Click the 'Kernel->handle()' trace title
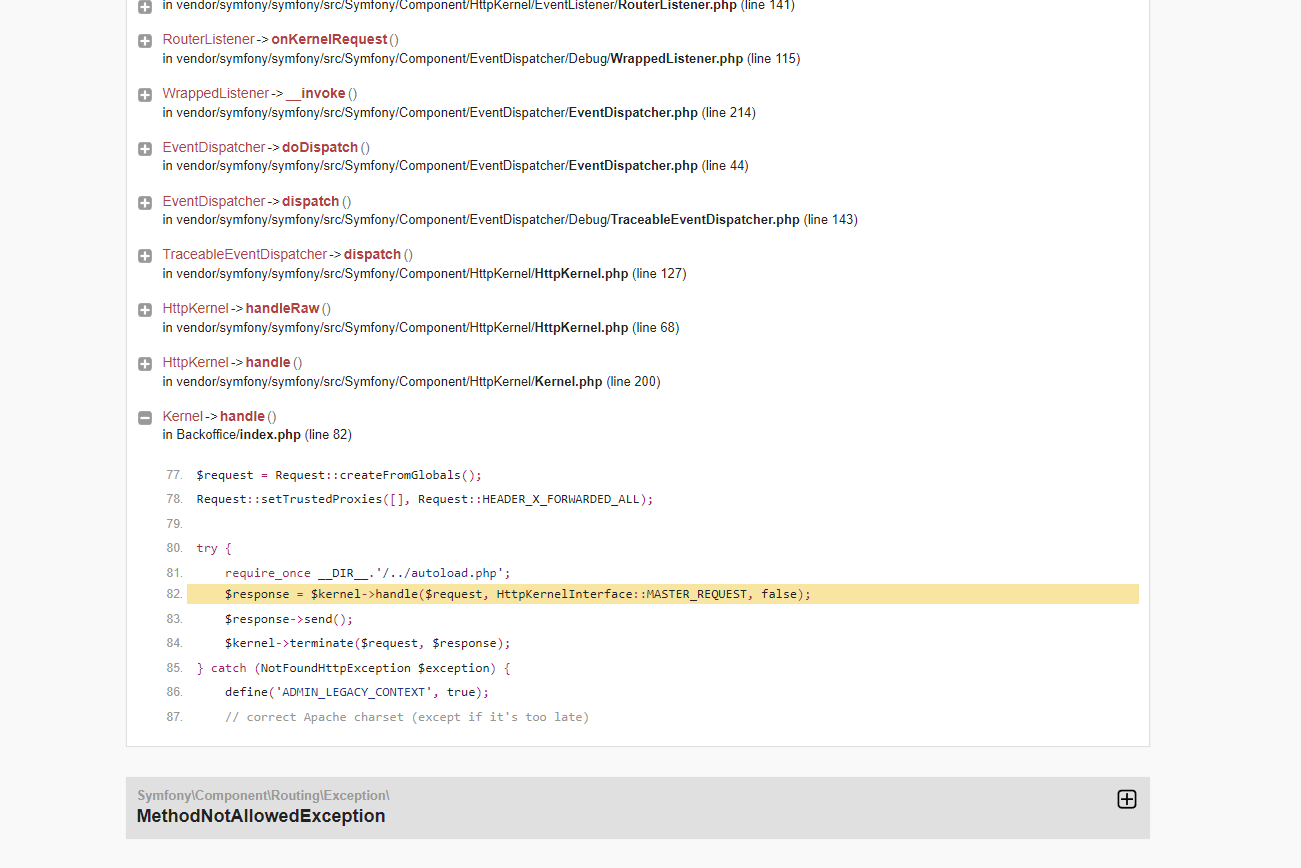1301x868 pixels. (x=220, y=416)
